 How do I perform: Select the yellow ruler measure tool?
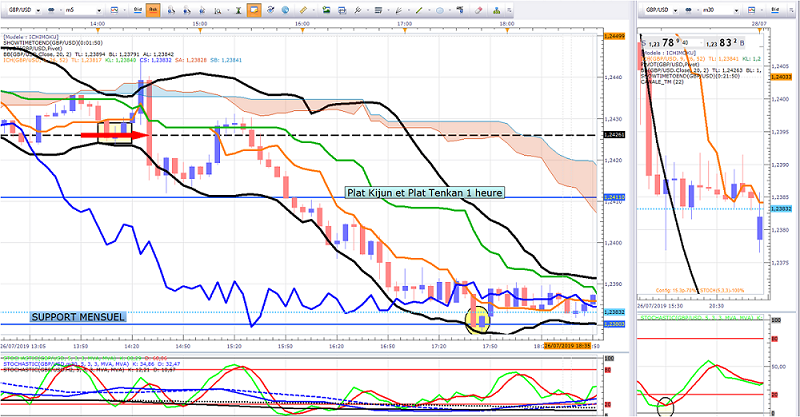tap(303, 10)
